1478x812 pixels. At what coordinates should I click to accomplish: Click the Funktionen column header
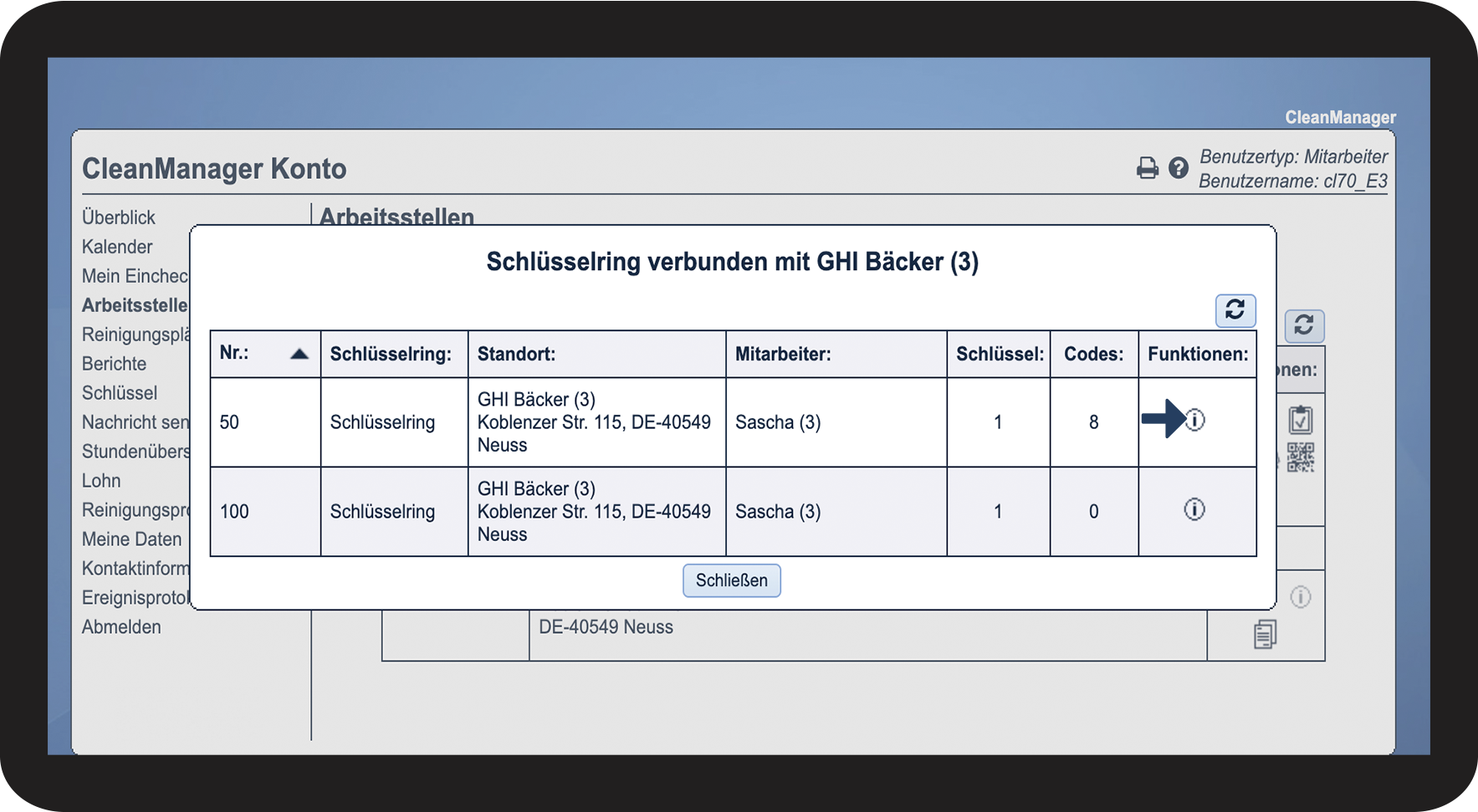1198,354
